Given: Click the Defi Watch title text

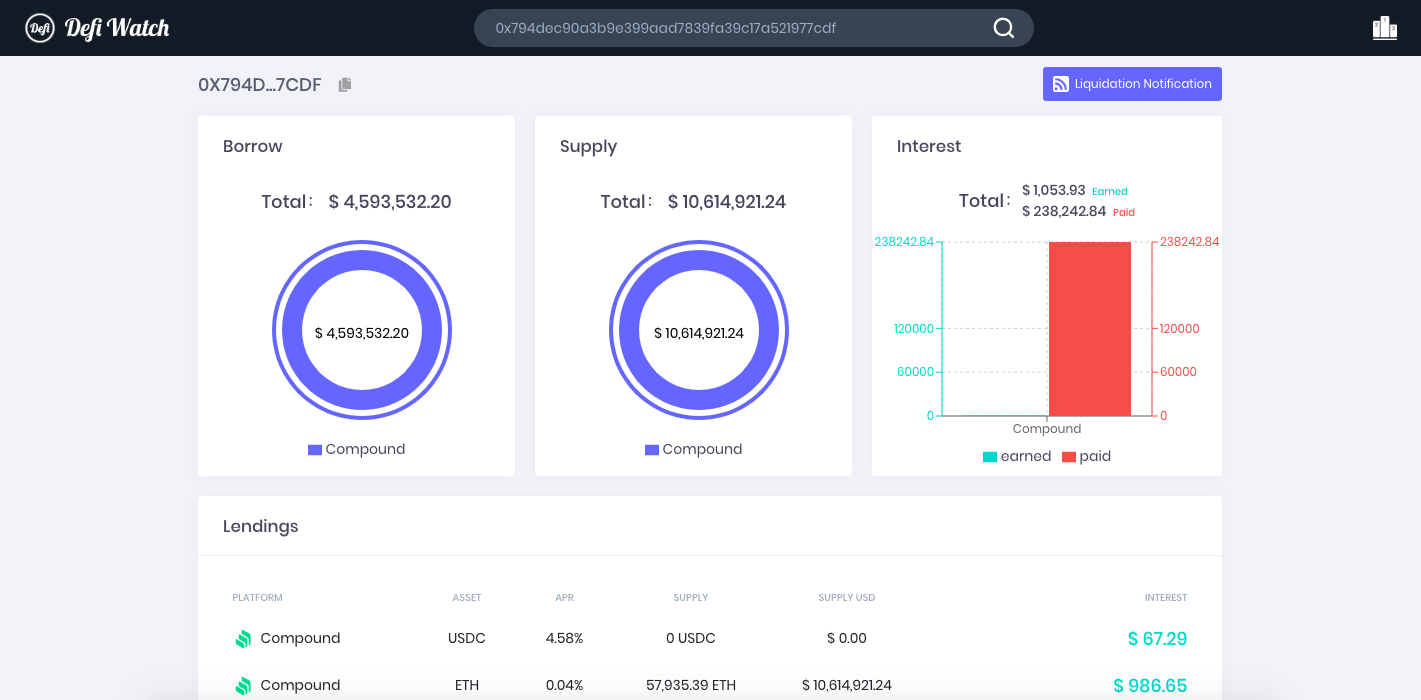Looking at the screenshot, I should coord(117,28).
